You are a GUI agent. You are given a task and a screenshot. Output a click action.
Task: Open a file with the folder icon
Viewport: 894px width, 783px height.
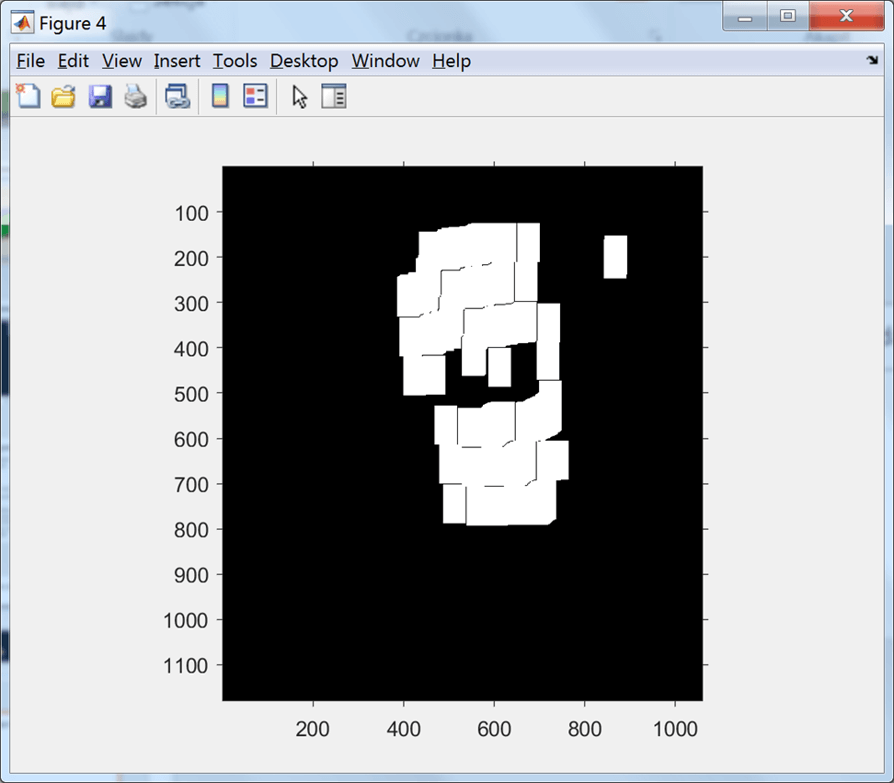point(63,96)
